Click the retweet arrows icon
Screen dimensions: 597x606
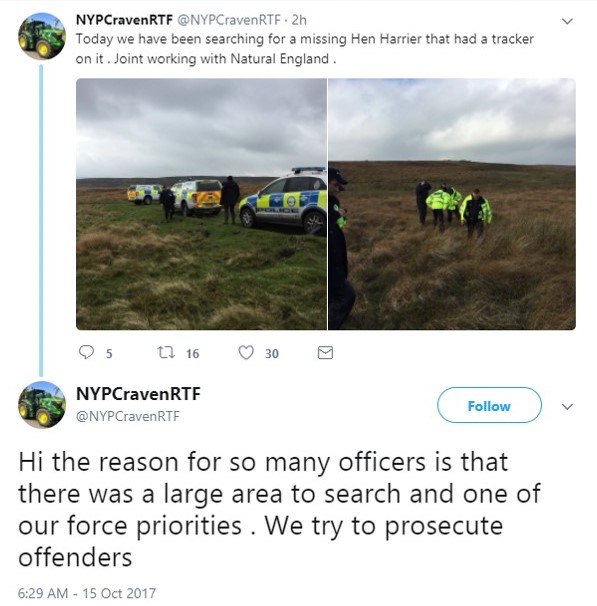[x=166, y=352]
